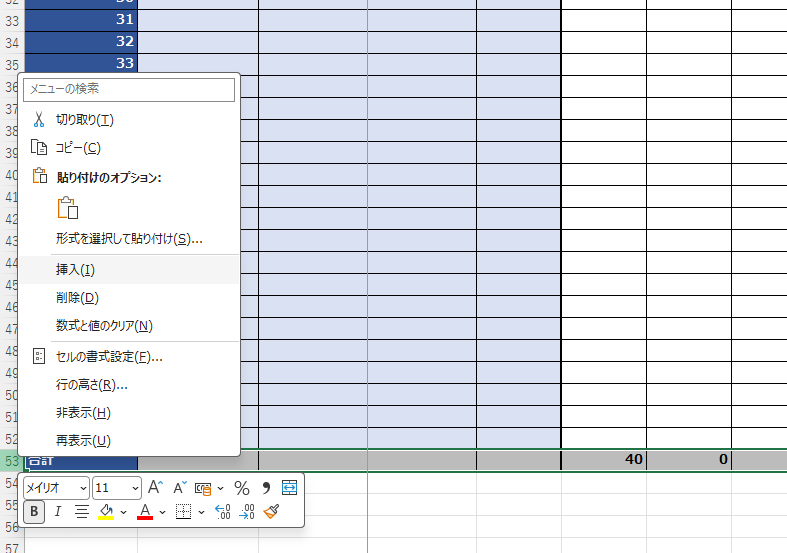Select 挿入(I) from the context menu
This screenshot has width=787, height=553.
coord(76,270)
